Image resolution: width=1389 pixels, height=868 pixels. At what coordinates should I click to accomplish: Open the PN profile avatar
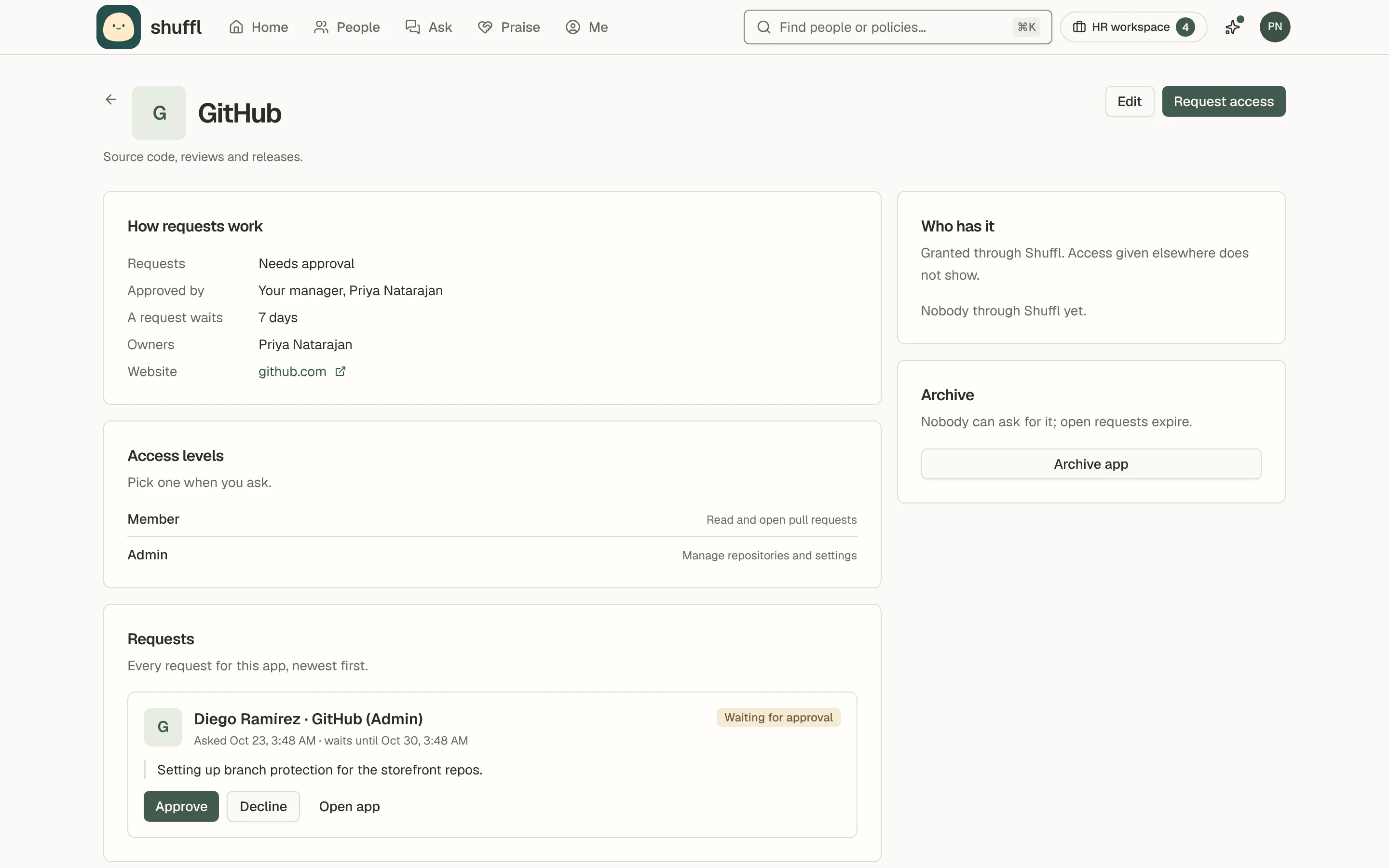(x=1275, y=27)
